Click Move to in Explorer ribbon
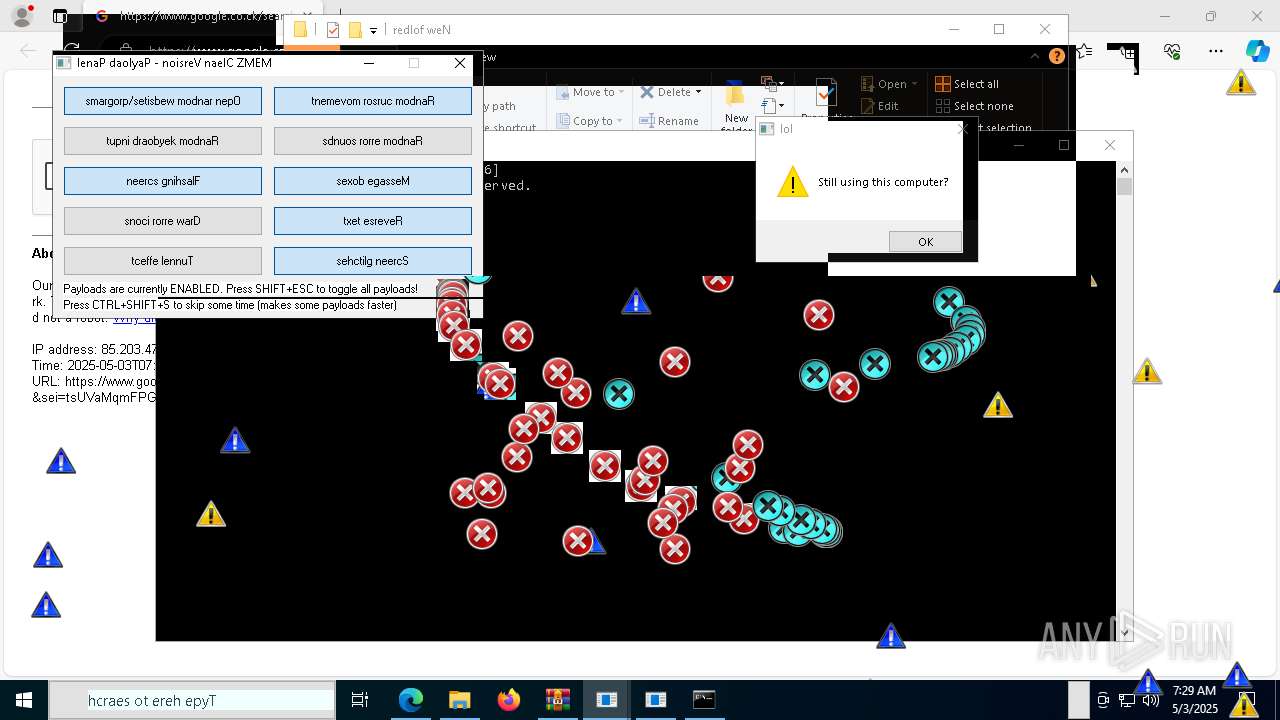This screenshot has height=720, width=1280. point(590,92)
